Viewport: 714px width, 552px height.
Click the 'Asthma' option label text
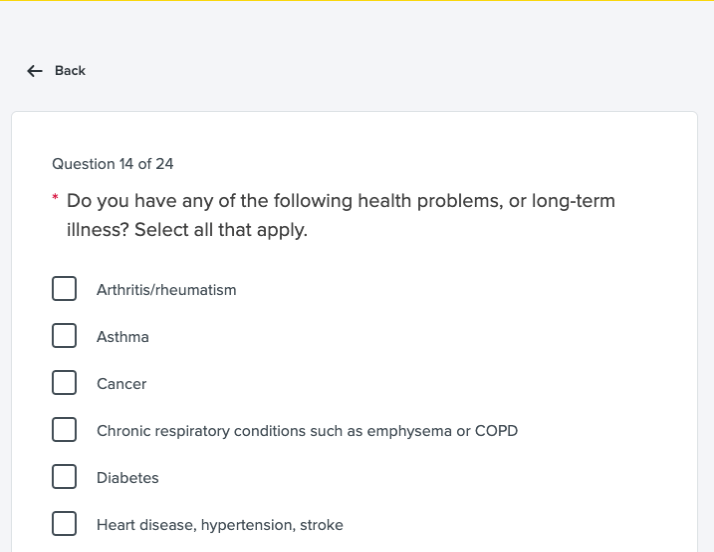tap(123, 337)
